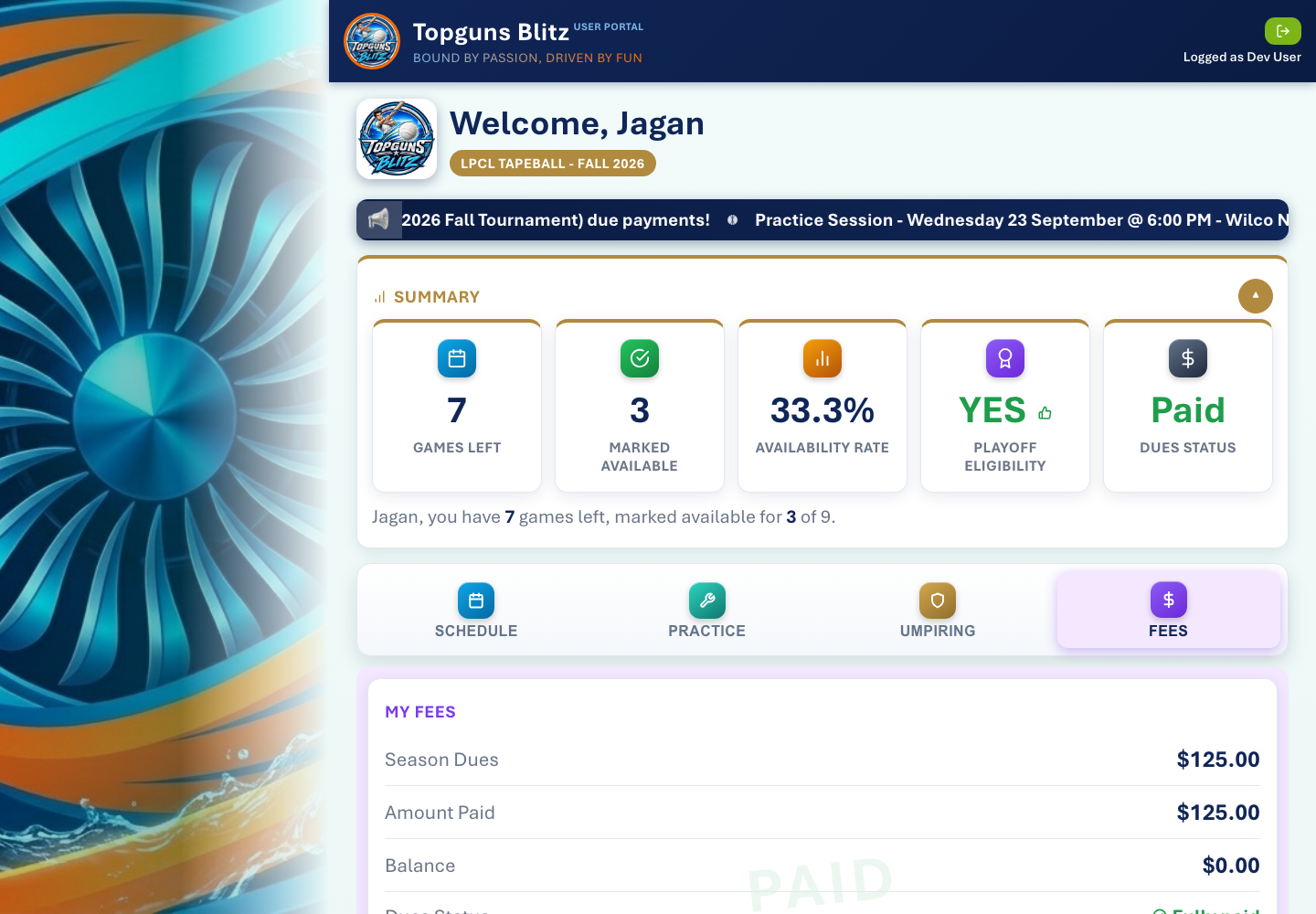Screen dimensions: 1316x914
Task: Click the USER PORTAL label
Action: (609, 27)
